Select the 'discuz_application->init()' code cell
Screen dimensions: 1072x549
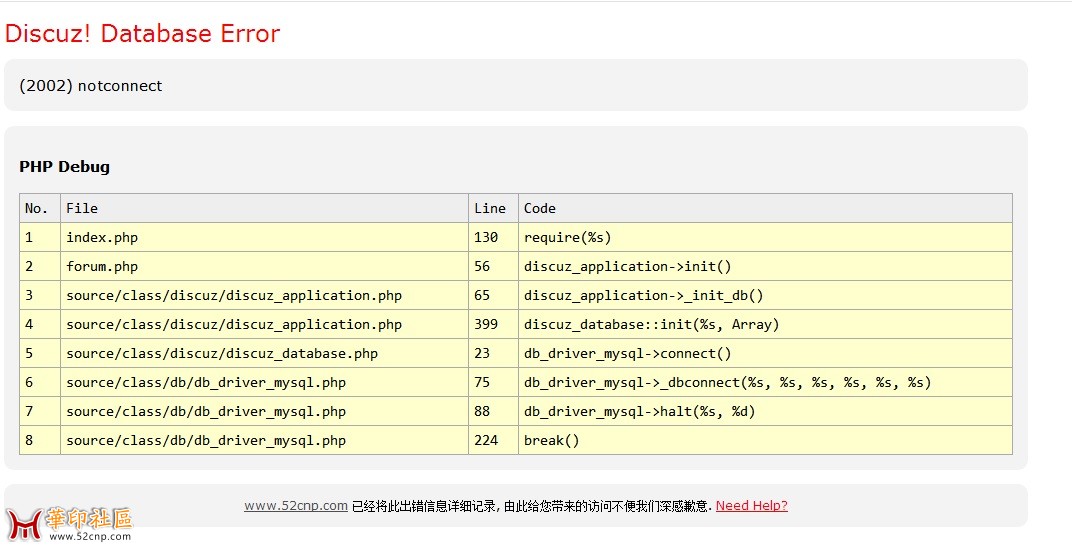click(x=765, y=266)
